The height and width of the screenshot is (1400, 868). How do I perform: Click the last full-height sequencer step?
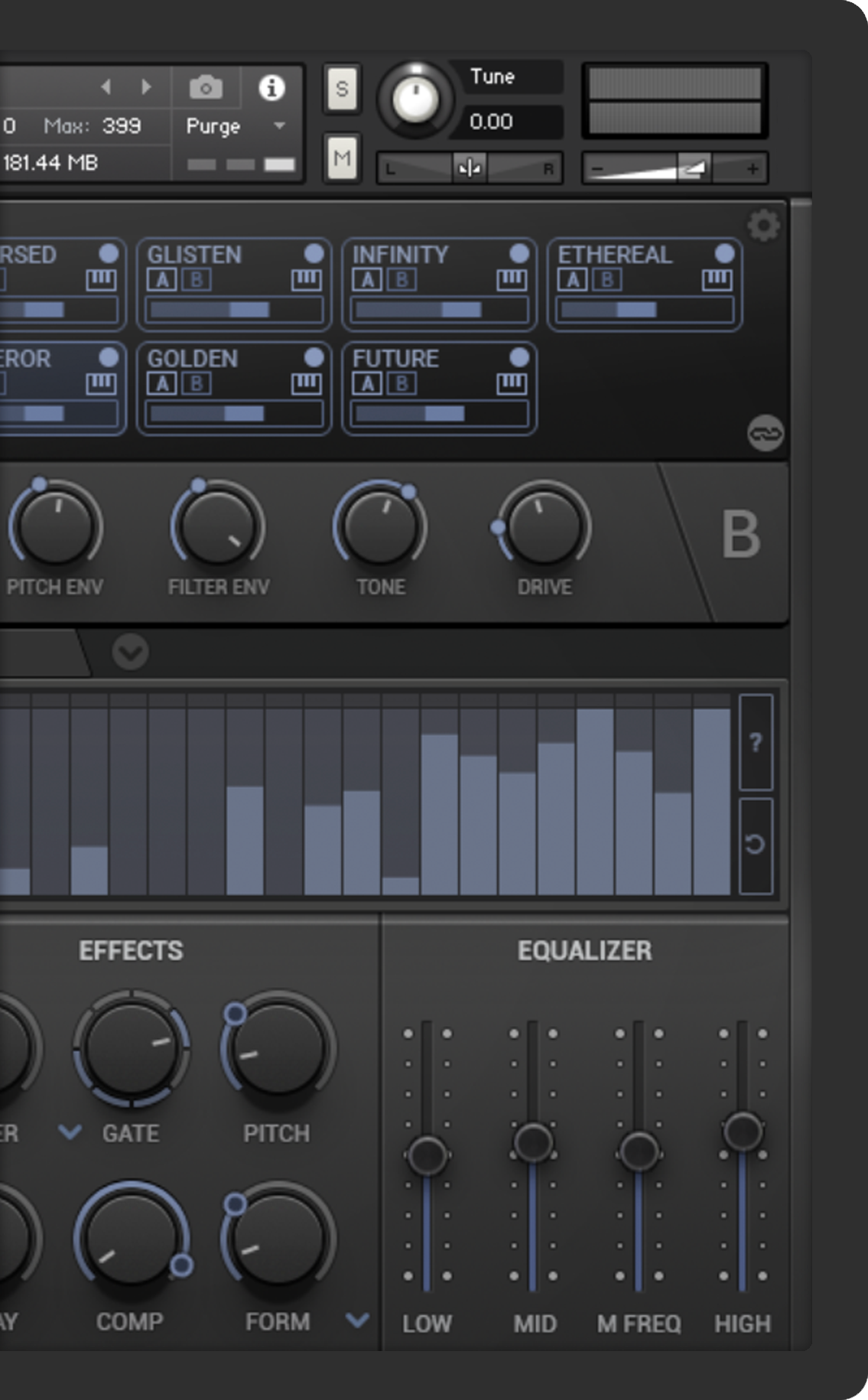(711, 801)
